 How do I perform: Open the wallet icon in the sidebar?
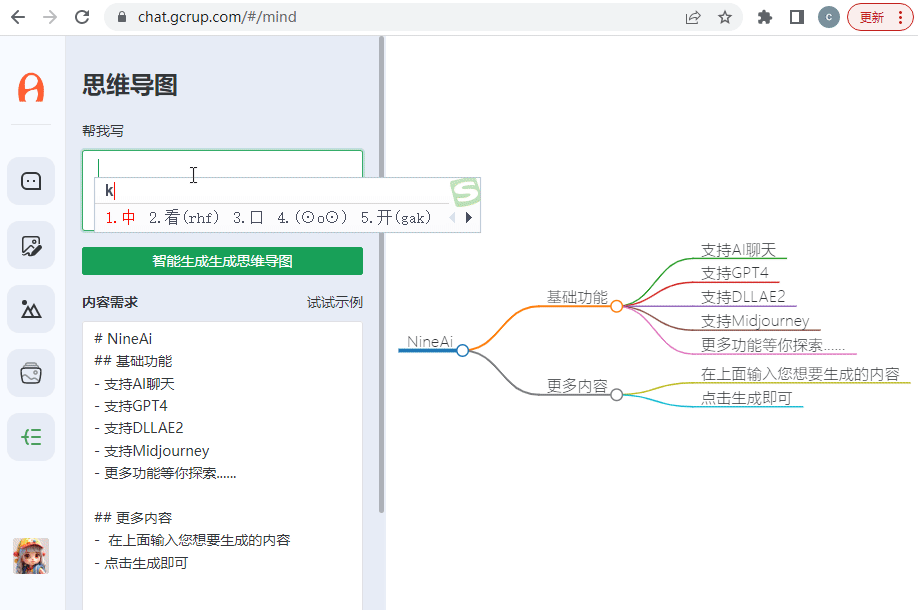coord(31,373)
